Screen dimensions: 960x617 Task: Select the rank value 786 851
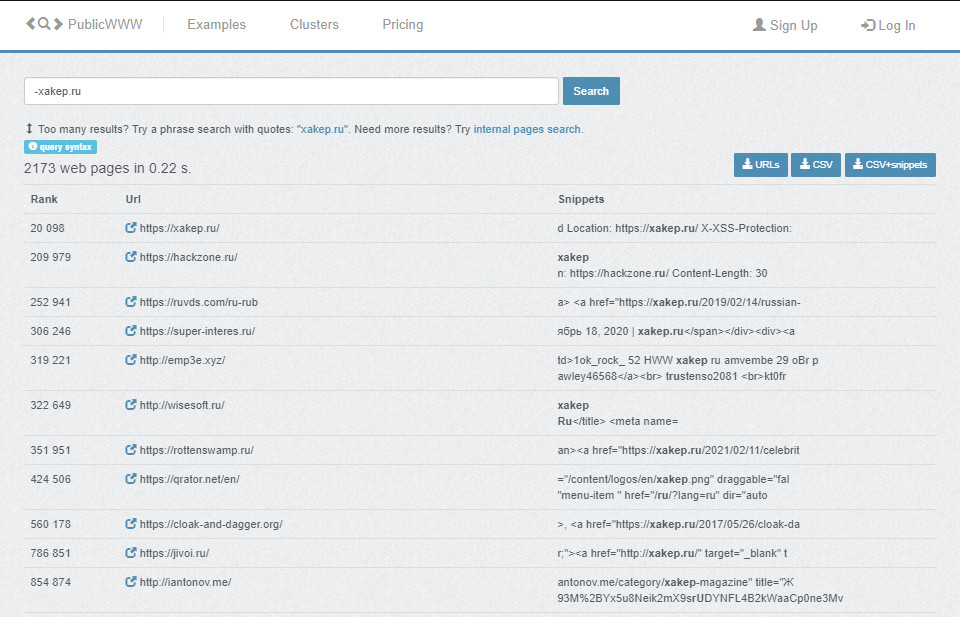(50, 553)
